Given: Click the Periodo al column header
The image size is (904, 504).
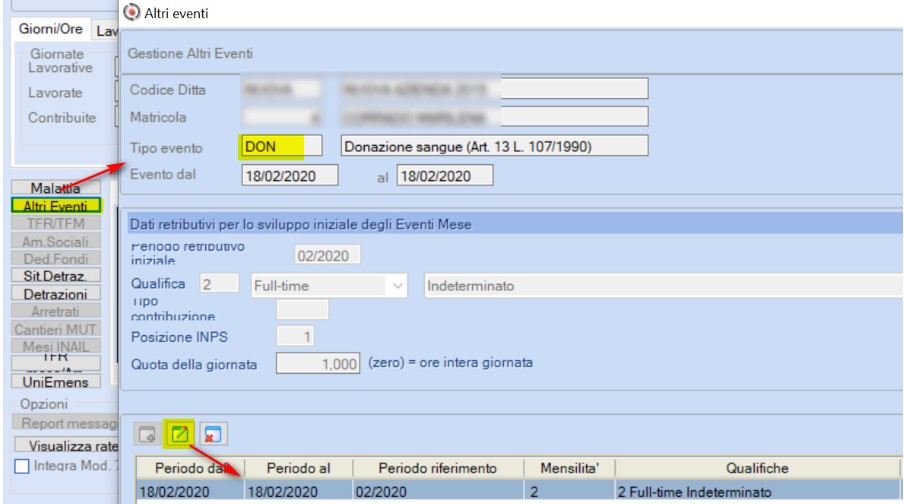Looking at the screenshot, I should click(x=299, y=468).
